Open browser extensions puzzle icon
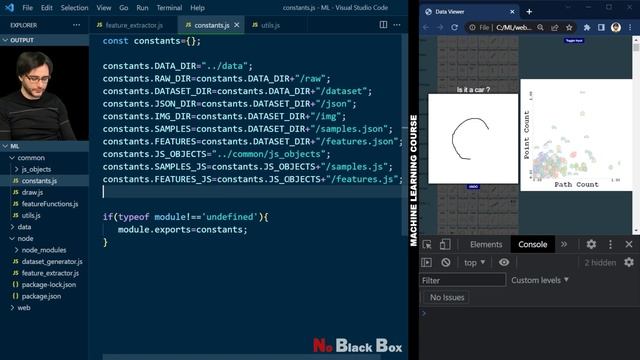The height and width of the screenshot is (360, 640). (x=587, y=27)
